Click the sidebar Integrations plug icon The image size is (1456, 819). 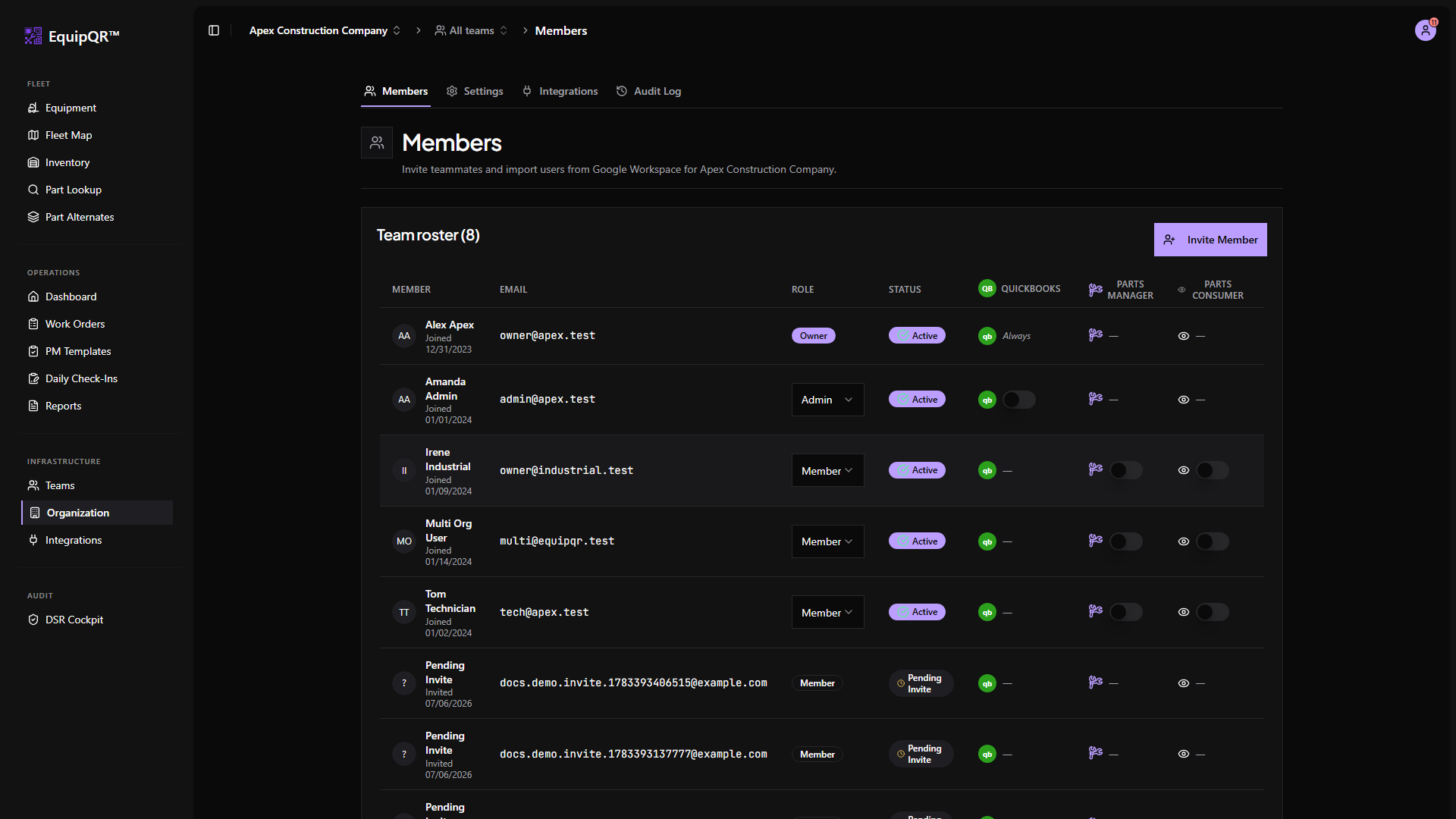tap(33, 540)
